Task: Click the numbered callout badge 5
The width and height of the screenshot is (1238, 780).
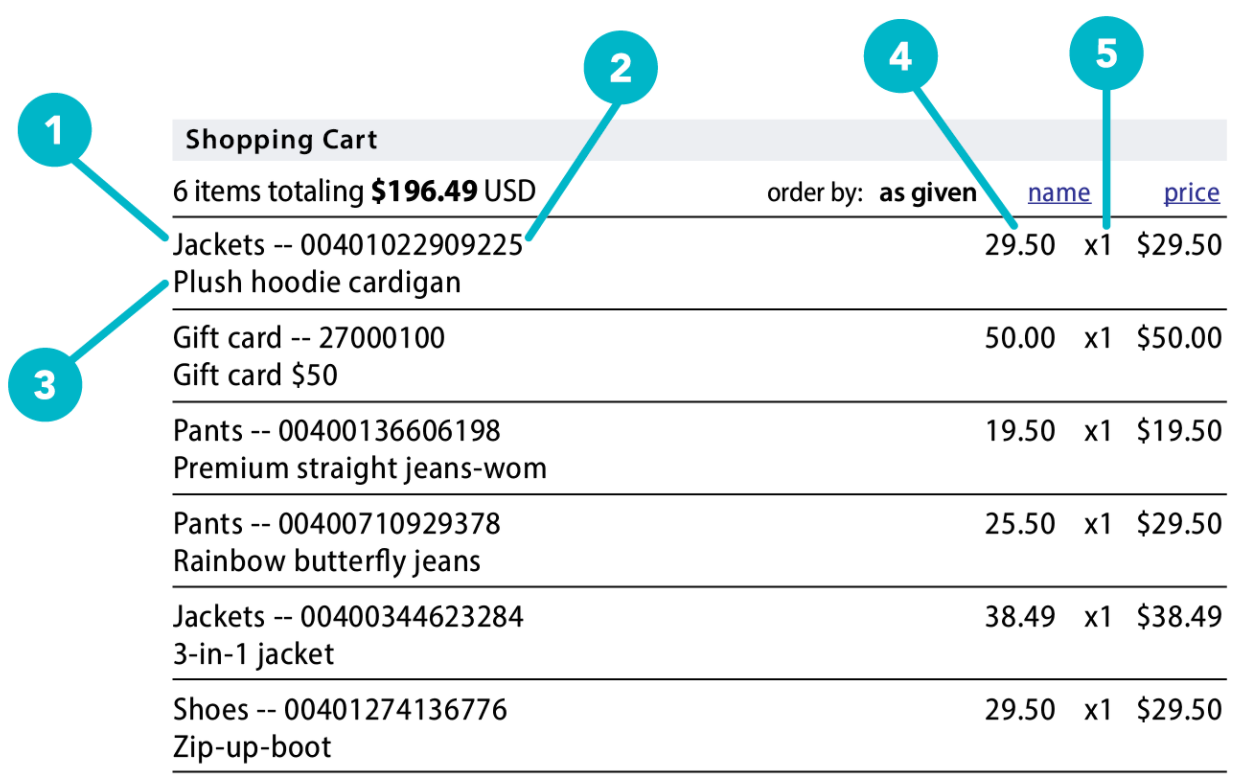Action: 1105,53
